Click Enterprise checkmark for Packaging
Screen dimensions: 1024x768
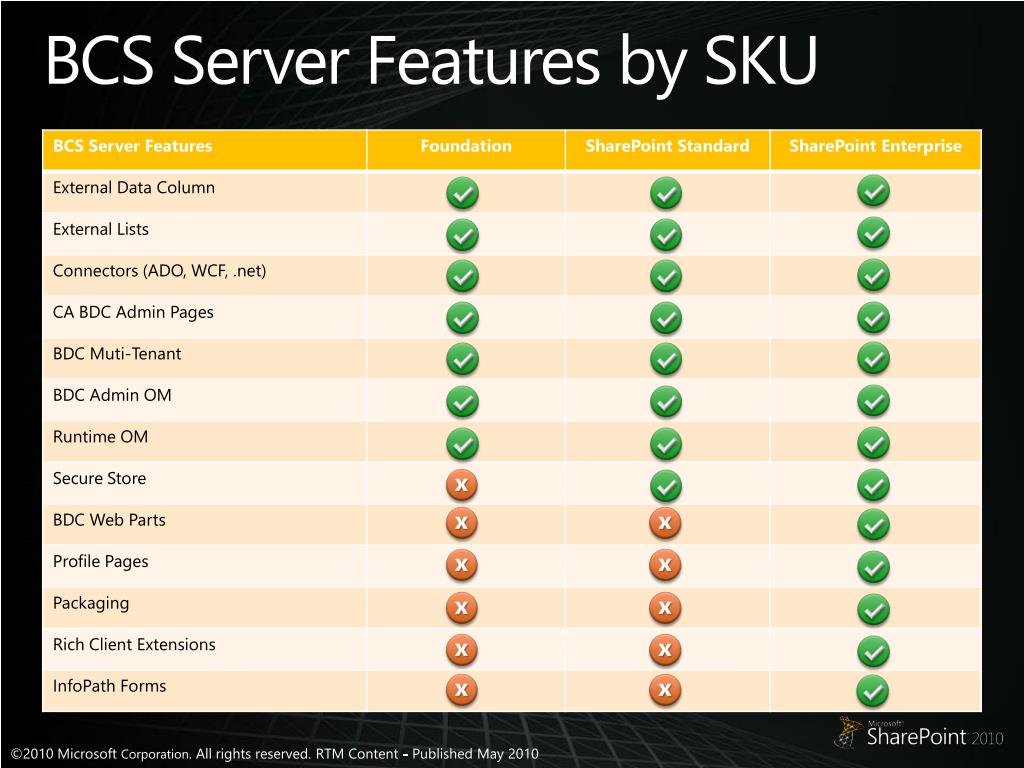click(x=873, y=609)
